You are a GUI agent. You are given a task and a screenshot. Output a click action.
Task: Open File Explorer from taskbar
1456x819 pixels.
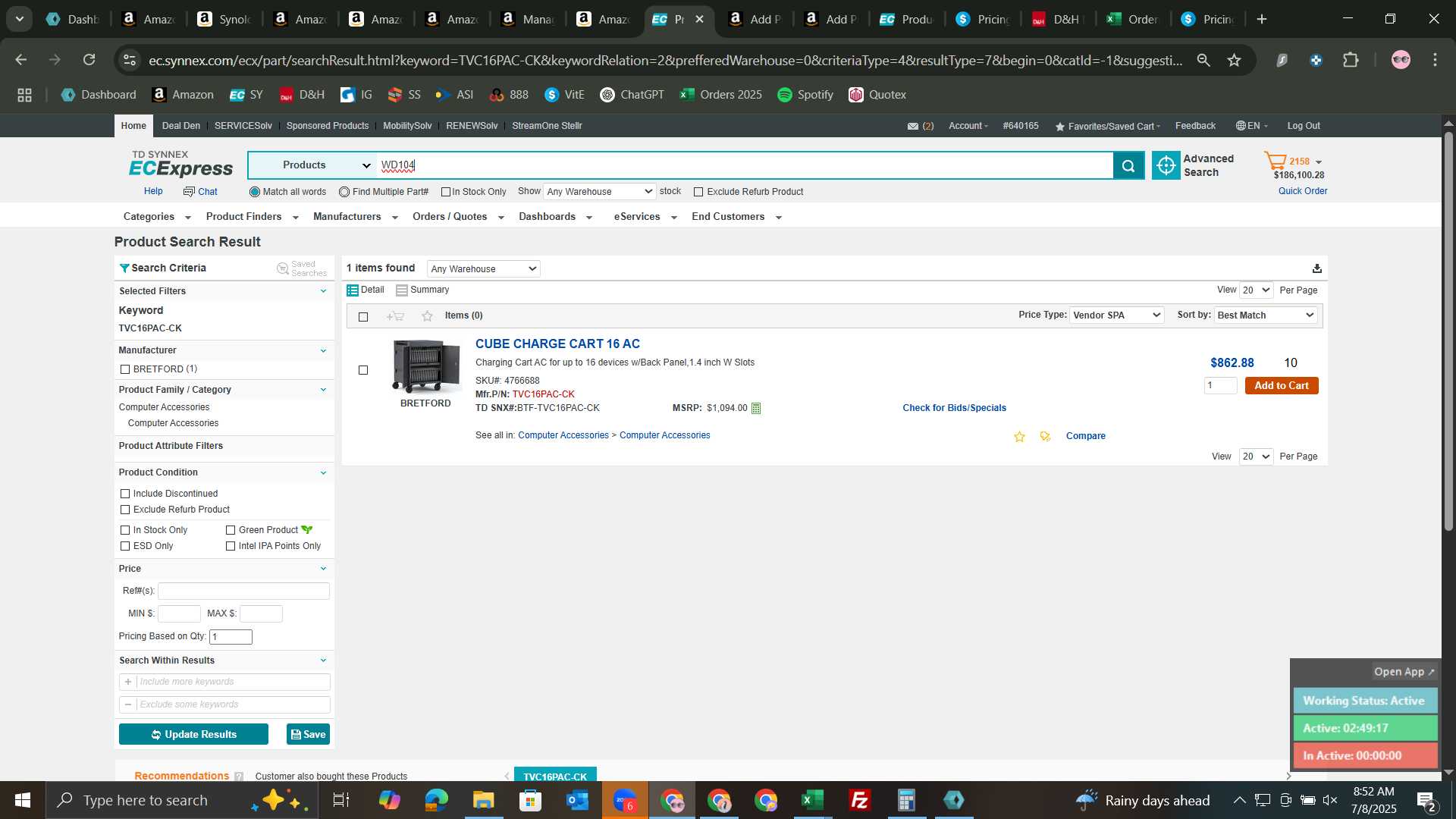click(483, 800)
